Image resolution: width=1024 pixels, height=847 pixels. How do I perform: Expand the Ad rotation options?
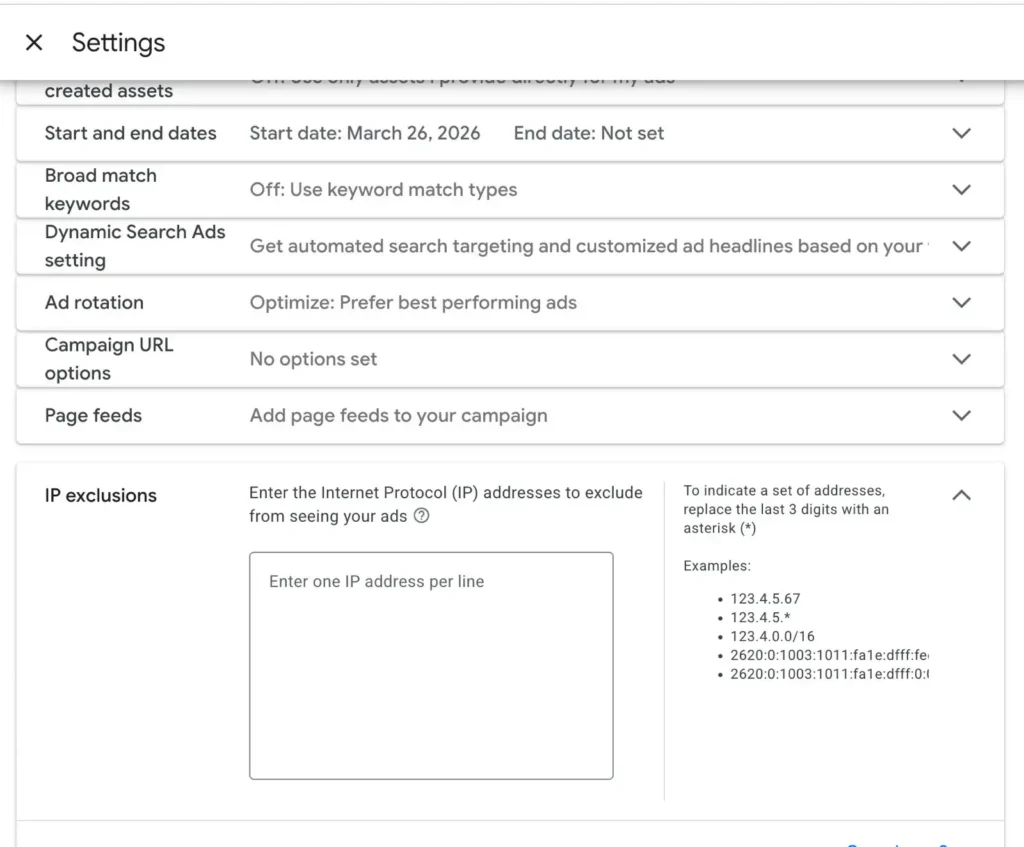pyautogui.click(x=961, y=302)
